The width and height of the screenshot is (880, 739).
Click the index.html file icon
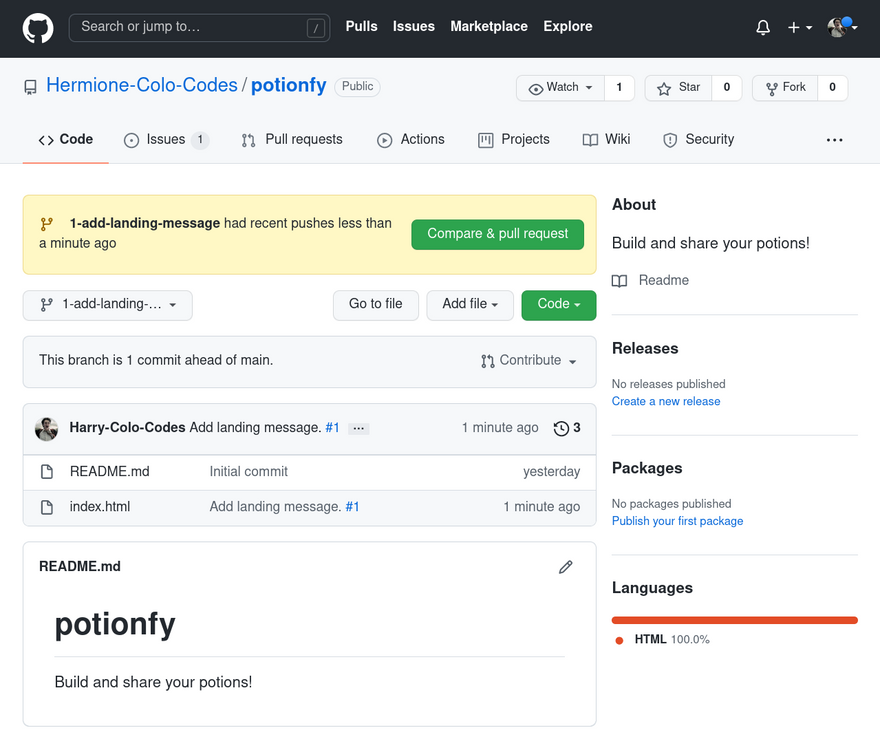click(46, 507)
